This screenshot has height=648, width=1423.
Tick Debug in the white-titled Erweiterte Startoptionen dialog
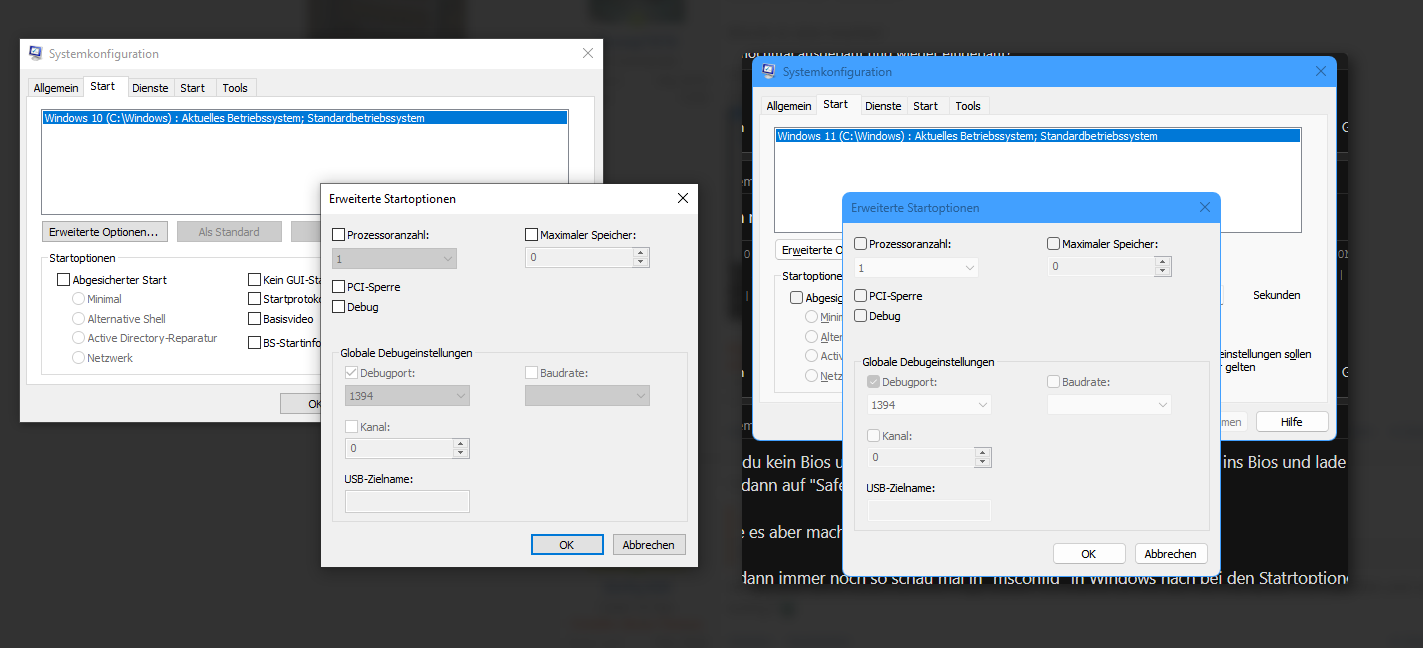click(339, 307)
